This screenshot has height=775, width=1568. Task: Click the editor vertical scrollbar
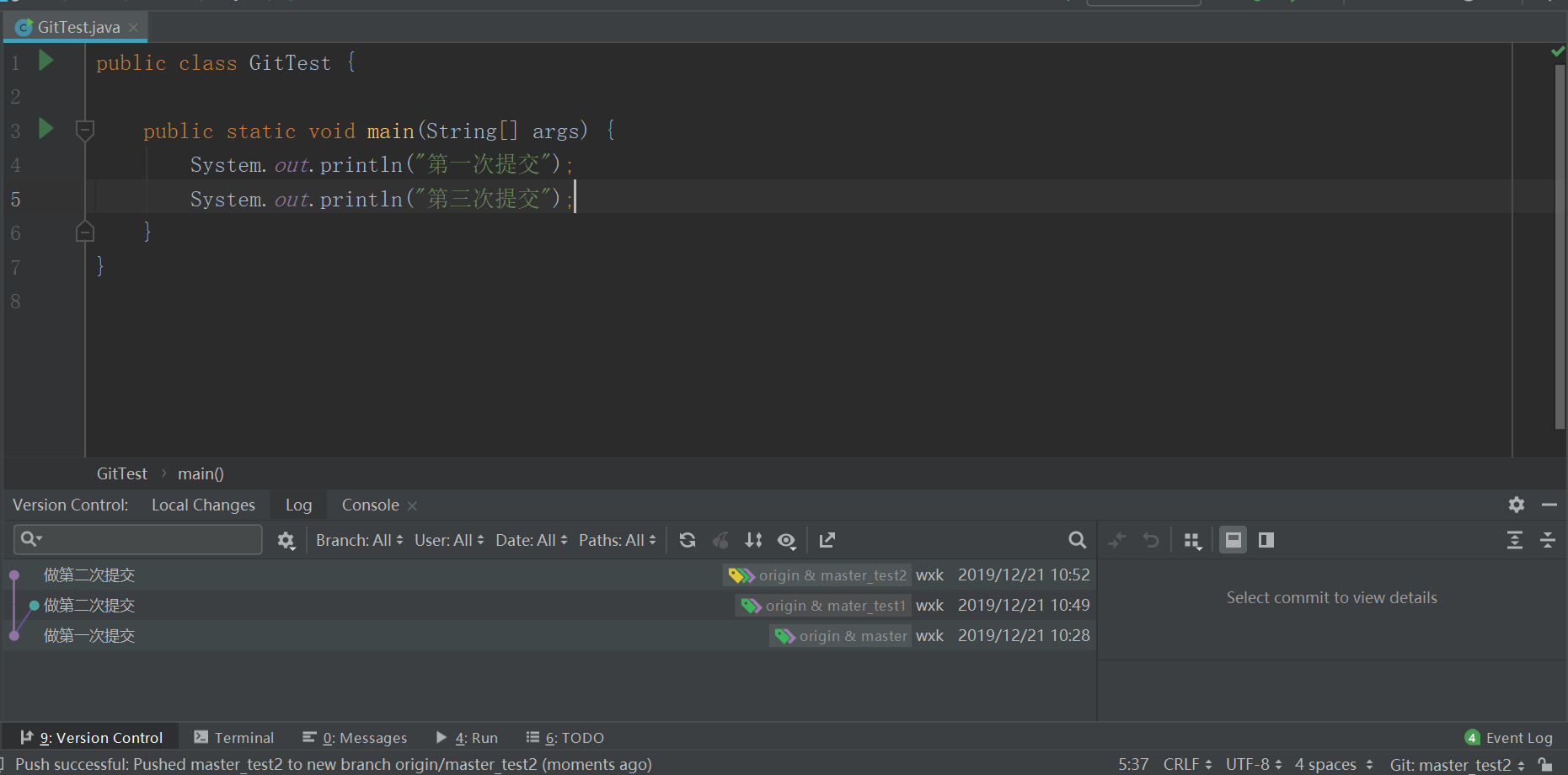(1560, 246)
